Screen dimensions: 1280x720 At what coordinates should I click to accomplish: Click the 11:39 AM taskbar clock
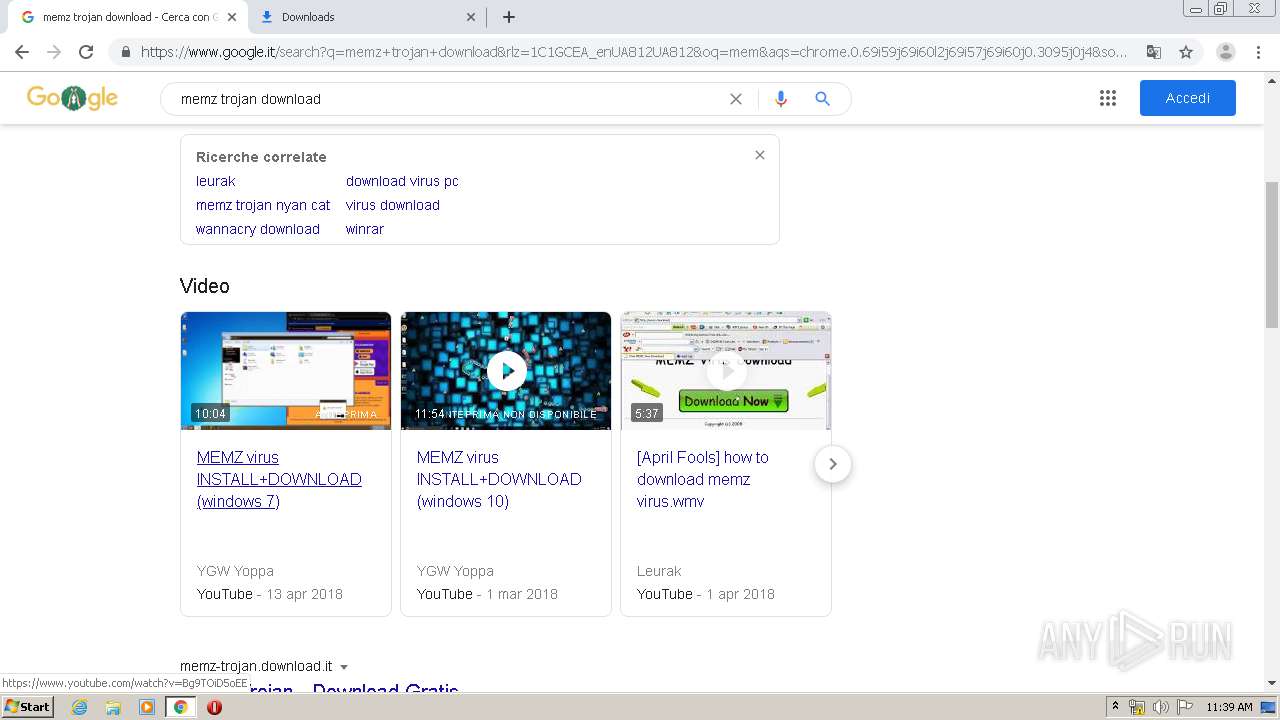tap(1229, 707)
